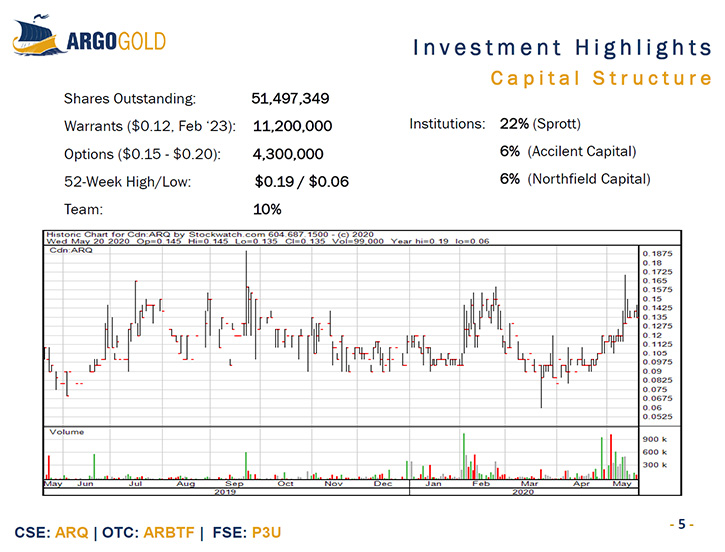
Task: Click the 0.09 price axis label
Action: click(x=652, y=371)
